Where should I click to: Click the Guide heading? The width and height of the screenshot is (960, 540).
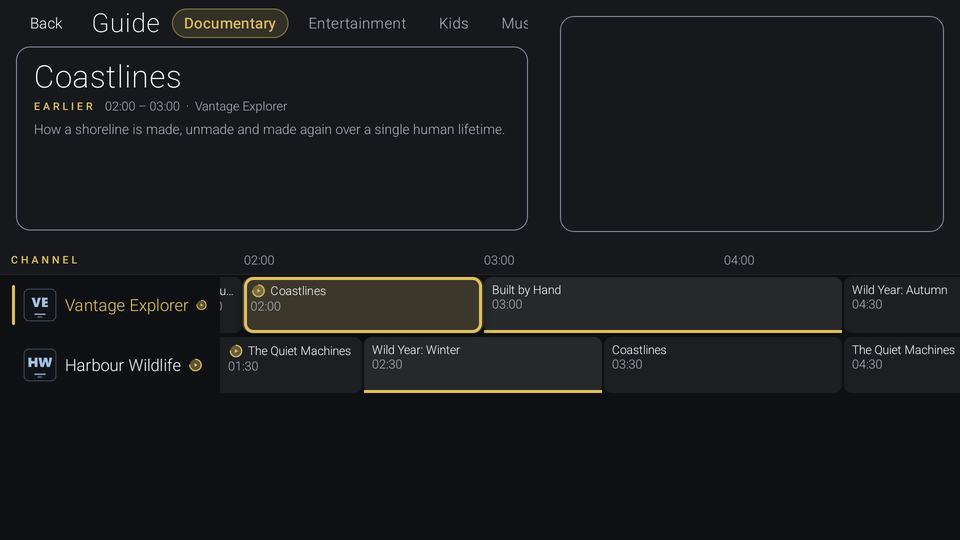(126, 23)
